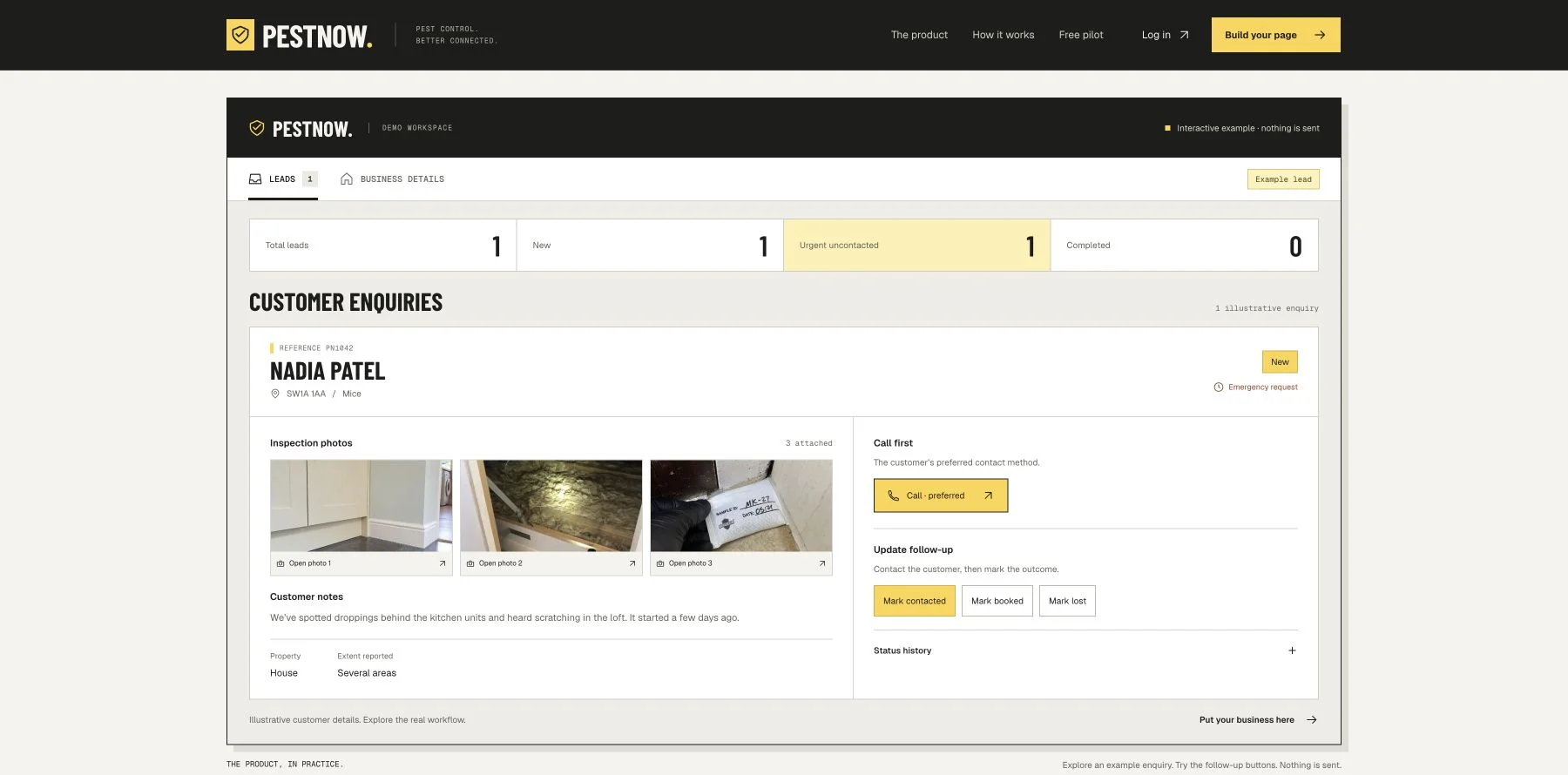The width and height of the screenshot is (1568, 775).
Task: Go to How it works
Action: point(1004,35)
